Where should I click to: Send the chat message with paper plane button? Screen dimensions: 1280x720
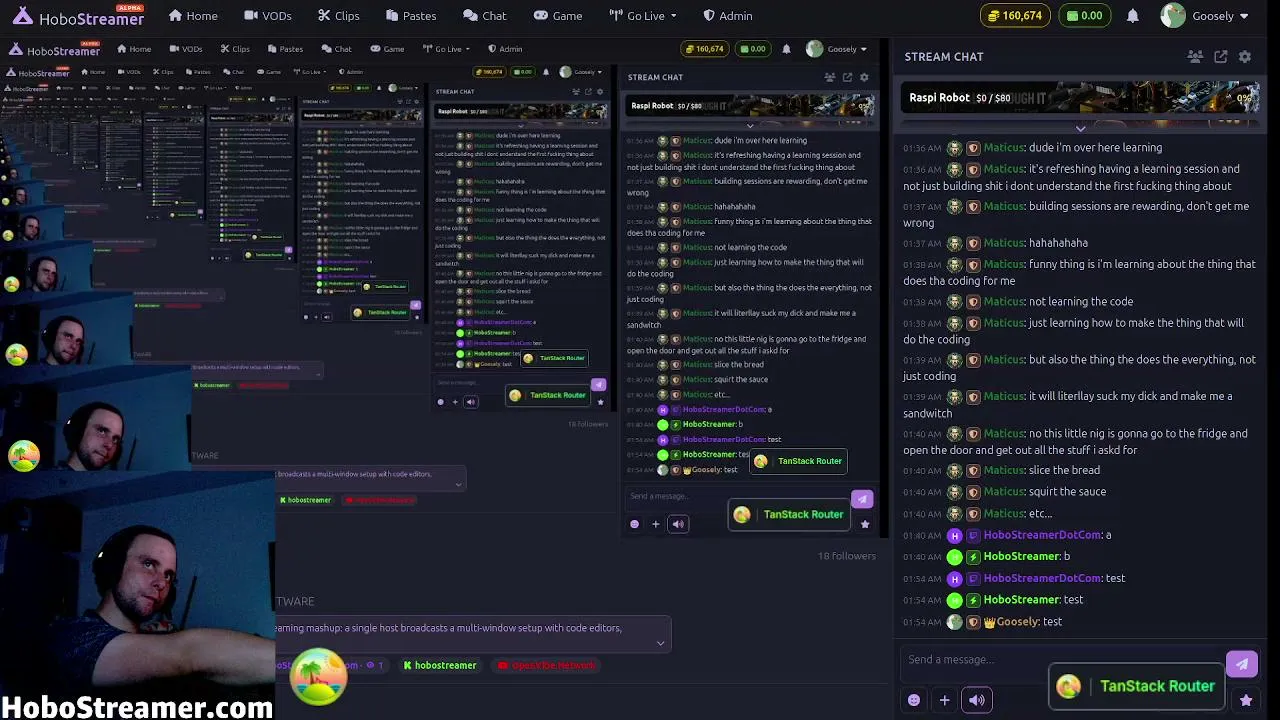(x=1241, y=663)
